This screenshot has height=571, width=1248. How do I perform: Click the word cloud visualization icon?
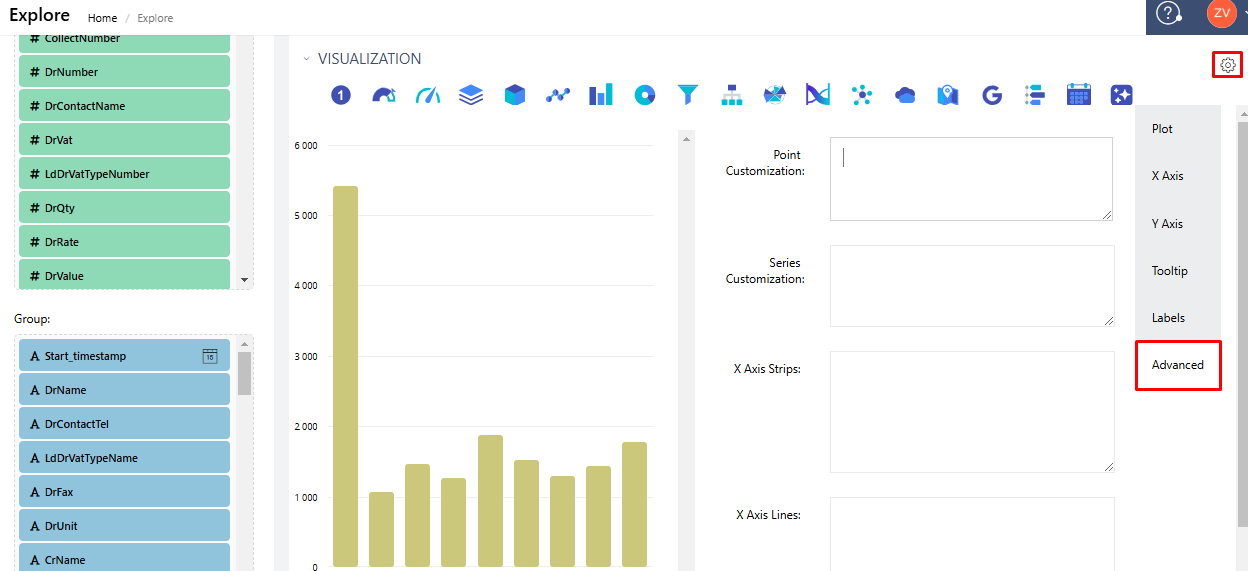(905, 95)
